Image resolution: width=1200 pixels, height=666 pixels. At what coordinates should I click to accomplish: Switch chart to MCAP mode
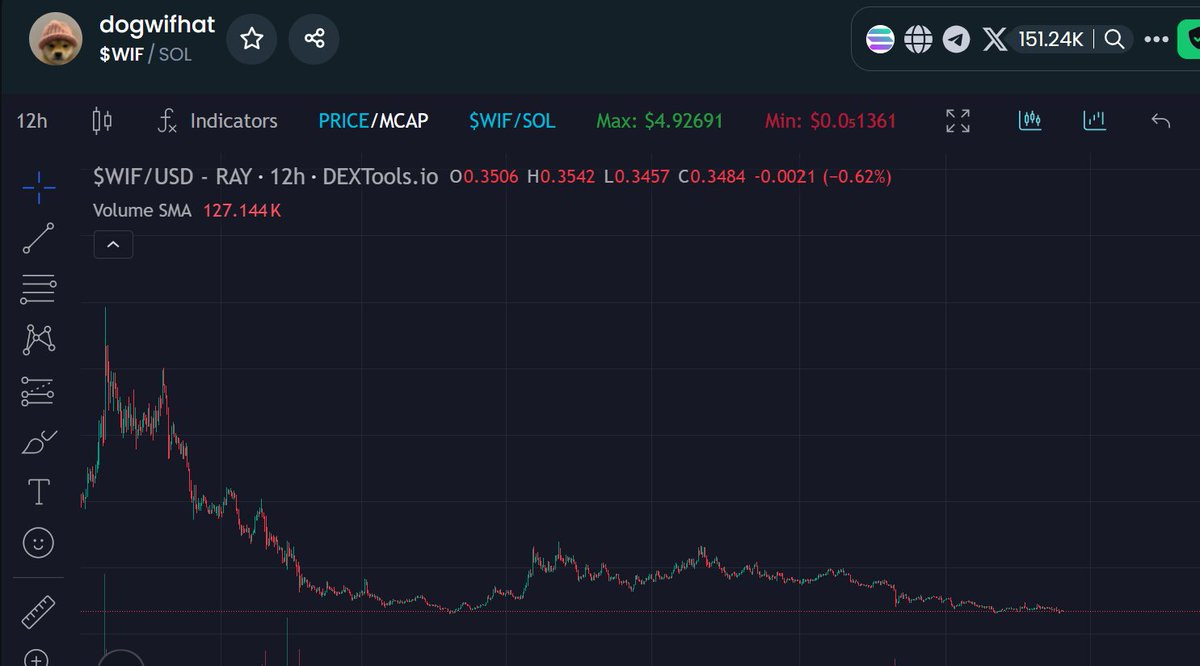click(402, 121)
